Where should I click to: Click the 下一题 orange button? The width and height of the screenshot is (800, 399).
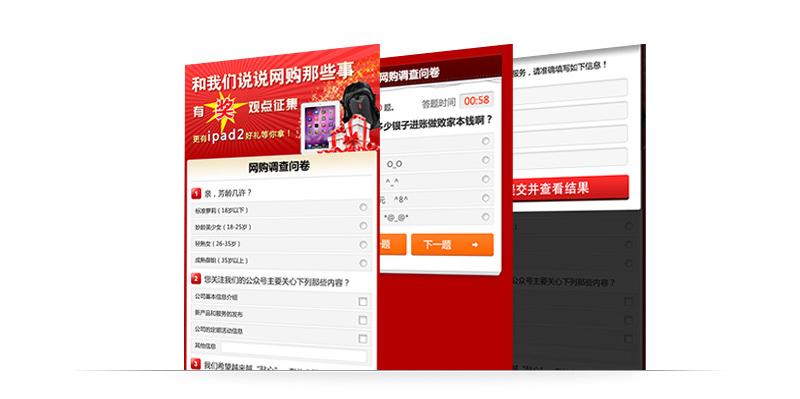tap(452, 244)
